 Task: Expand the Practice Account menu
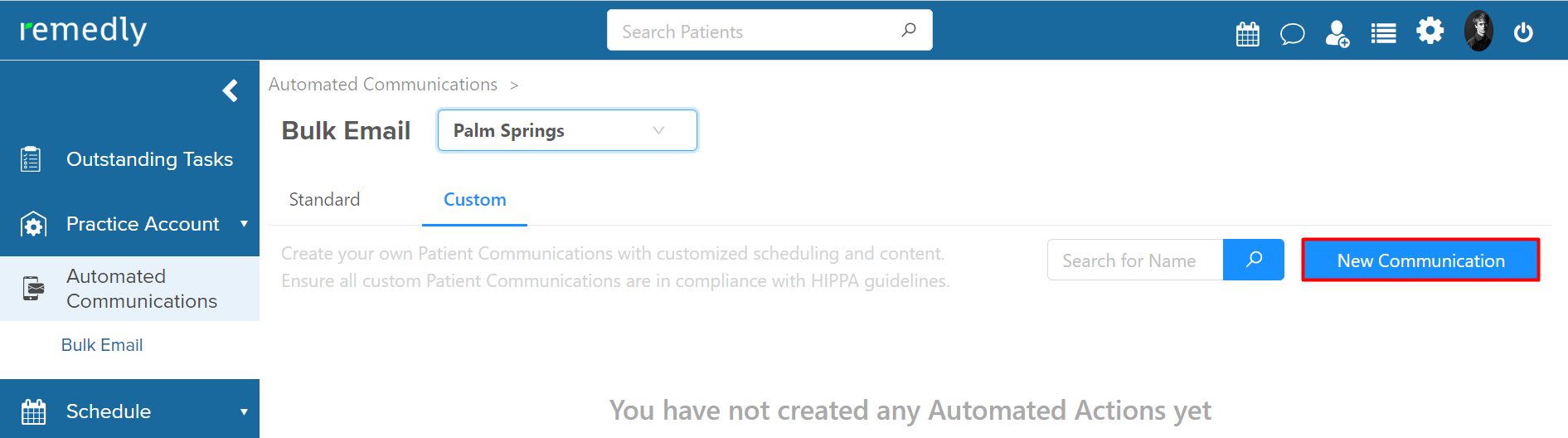coord(129,224)
